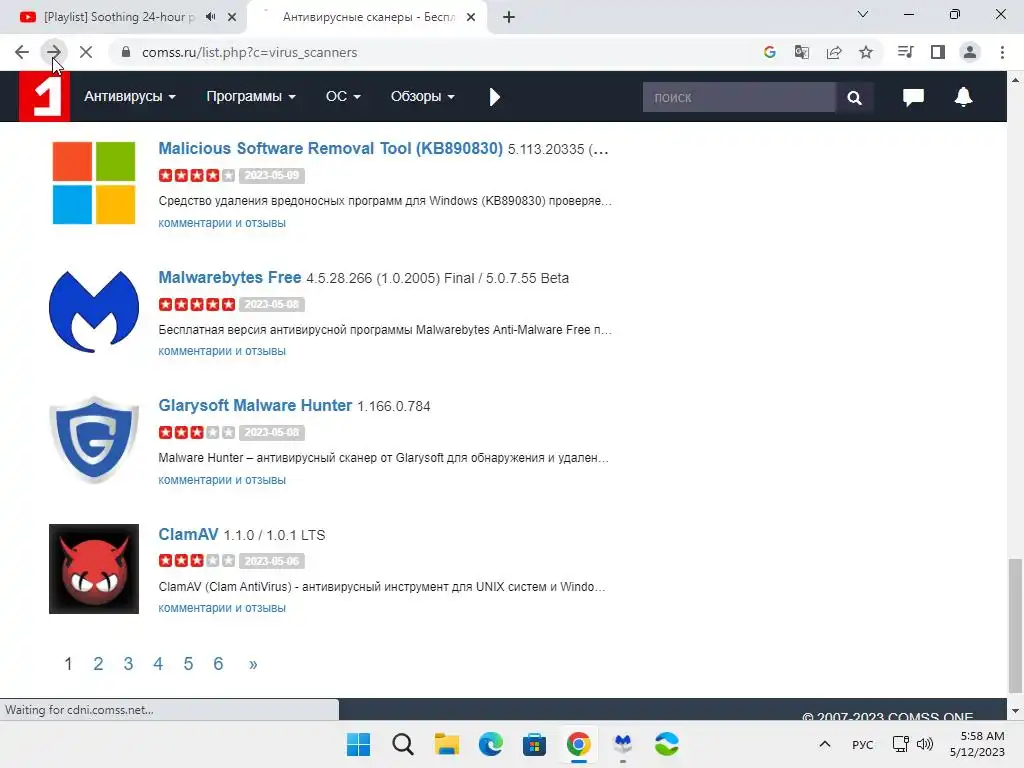1024x768 pixels.
Task: Open Malwarebytes Free link
Action: pos(230,277)
